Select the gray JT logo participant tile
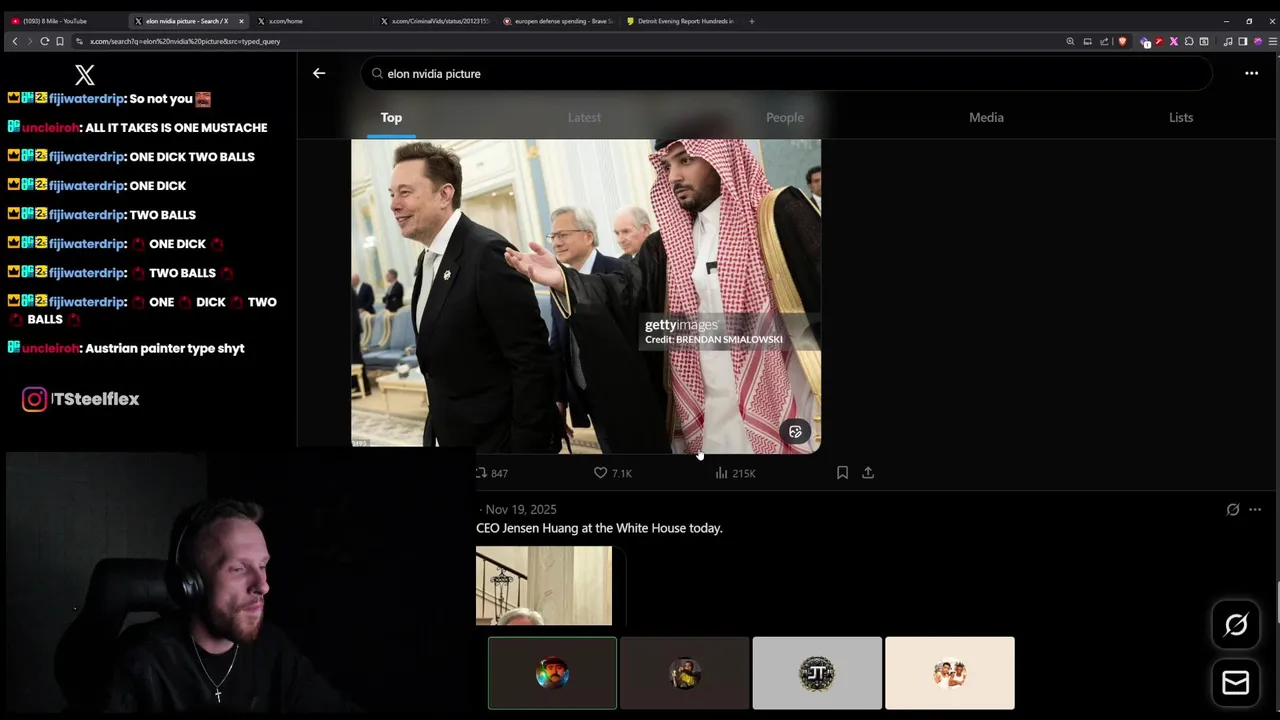This screenshot has height=720, width=1280. pyautogui.click(x=817, y=673)
